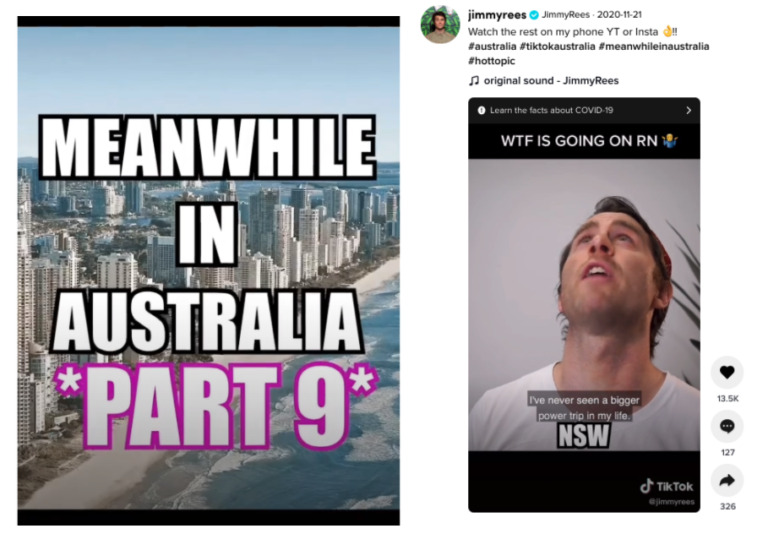Click the COVID-19 info circle icon
This screenshot has width=768, height=534.
[481, 110]
